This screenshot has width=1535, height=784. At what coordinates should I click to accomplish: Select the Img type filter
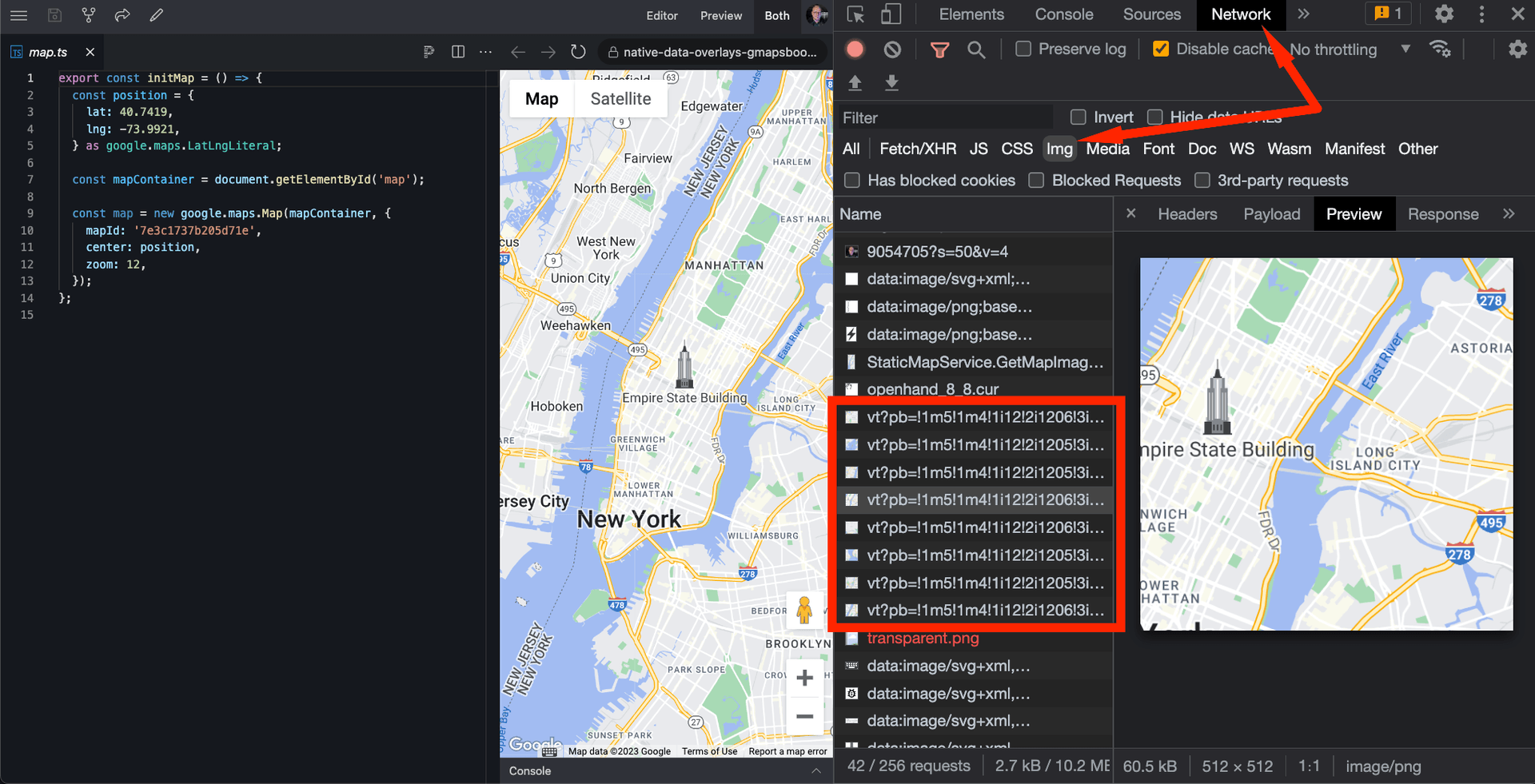(1059, 149)
